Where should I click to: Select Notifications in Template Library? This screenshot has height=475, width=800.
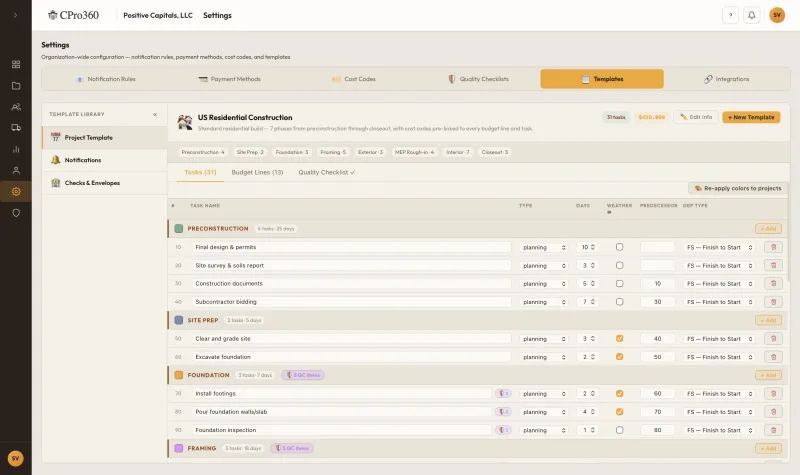click(105, 160)
